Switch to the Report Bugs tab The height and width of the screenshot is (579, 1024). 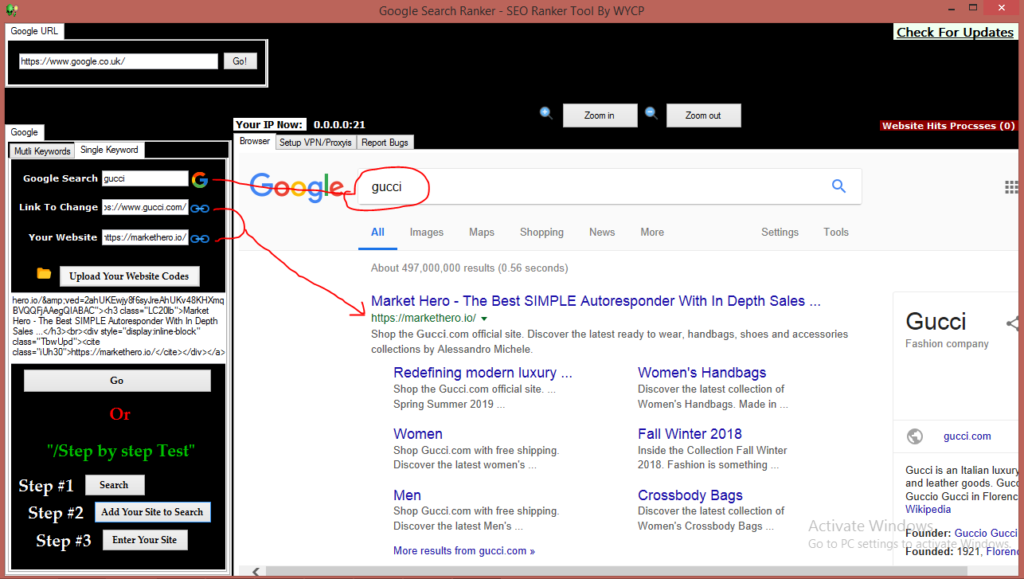tap(385, 142)
